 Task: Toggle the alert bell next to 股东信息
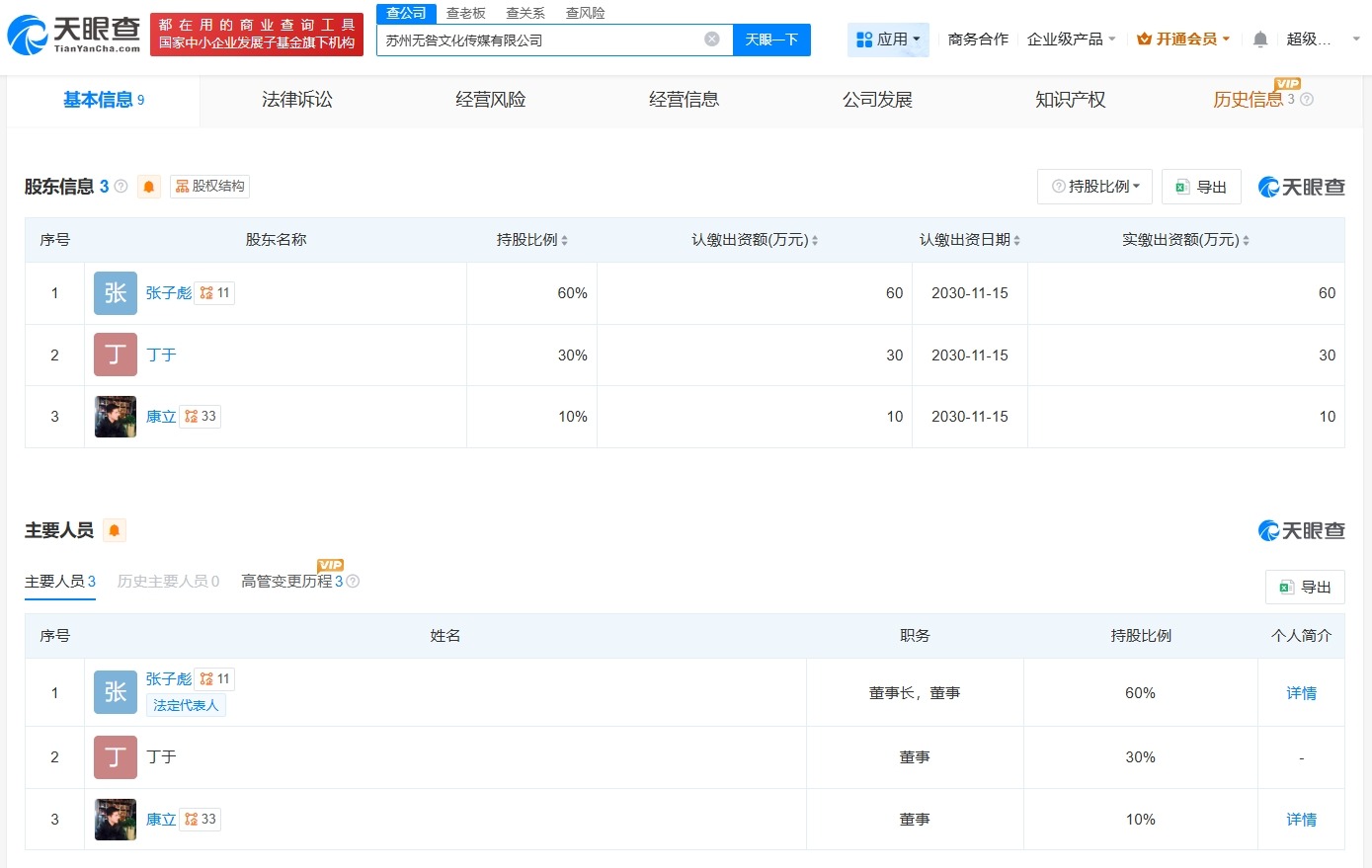click(x=148, y=187)
